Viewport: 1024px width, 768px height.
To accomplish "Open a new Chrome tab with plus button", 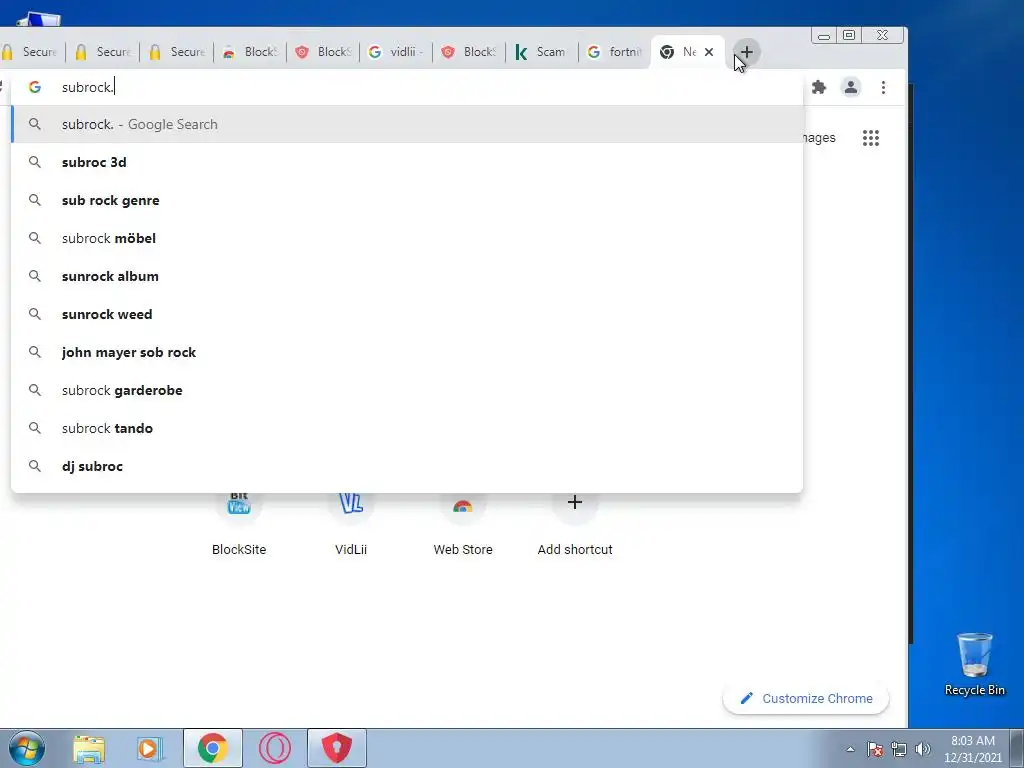I will tap(746, 52).
